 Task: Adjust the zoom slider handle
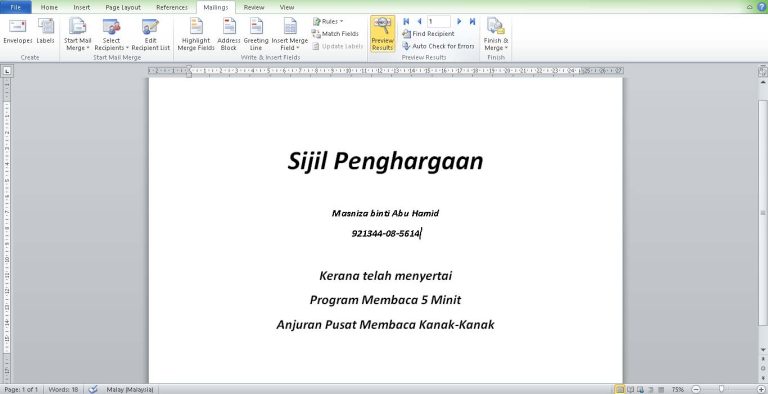point(721,389)
